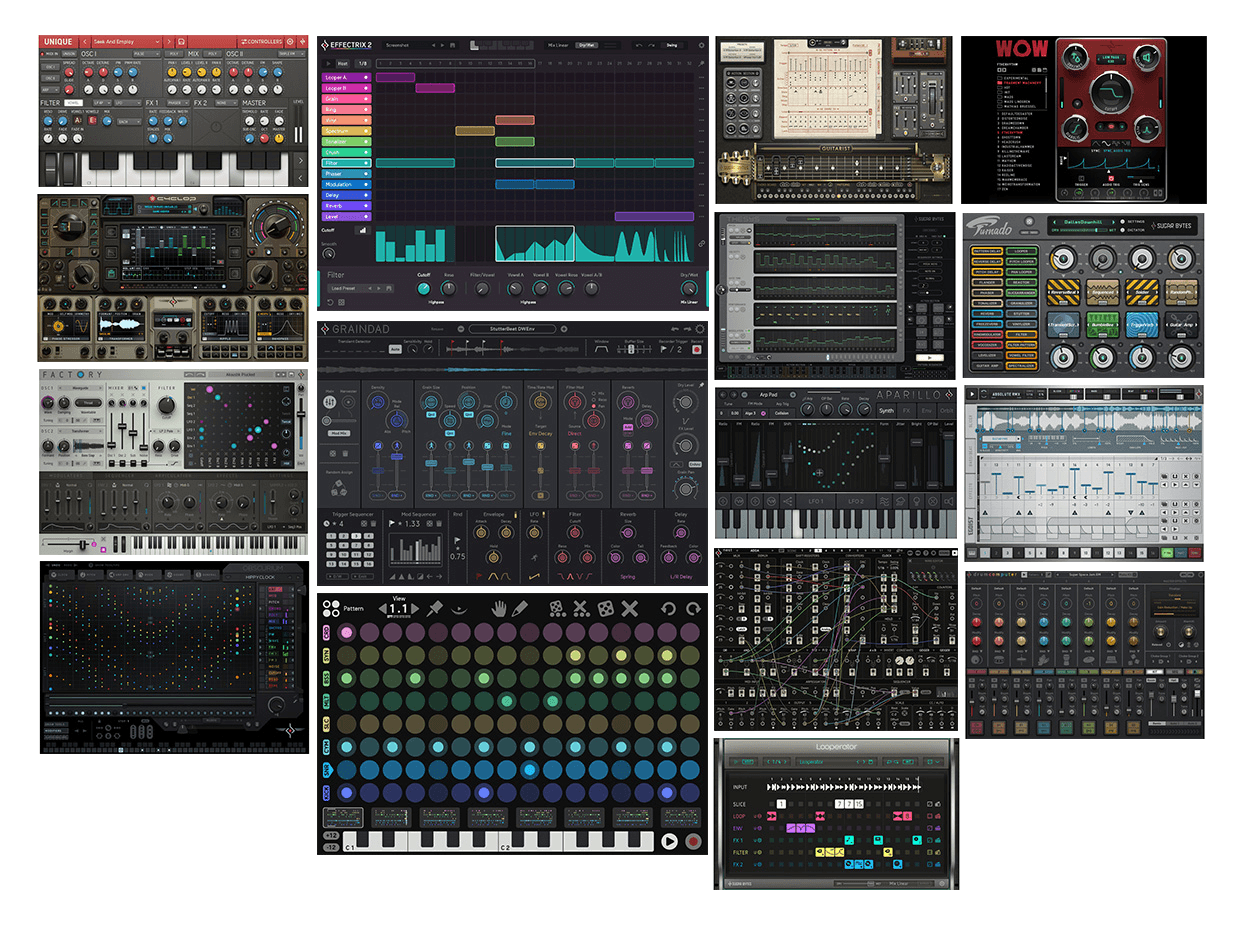Toggle first KICK step in pattern grid
The image size is (1238, 928).
347,793
